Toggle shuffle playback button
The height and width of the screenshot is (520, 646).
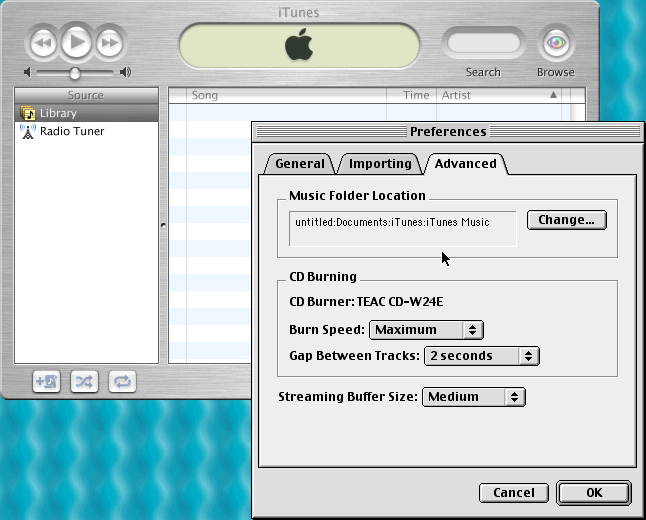click(x=84, y=382)
